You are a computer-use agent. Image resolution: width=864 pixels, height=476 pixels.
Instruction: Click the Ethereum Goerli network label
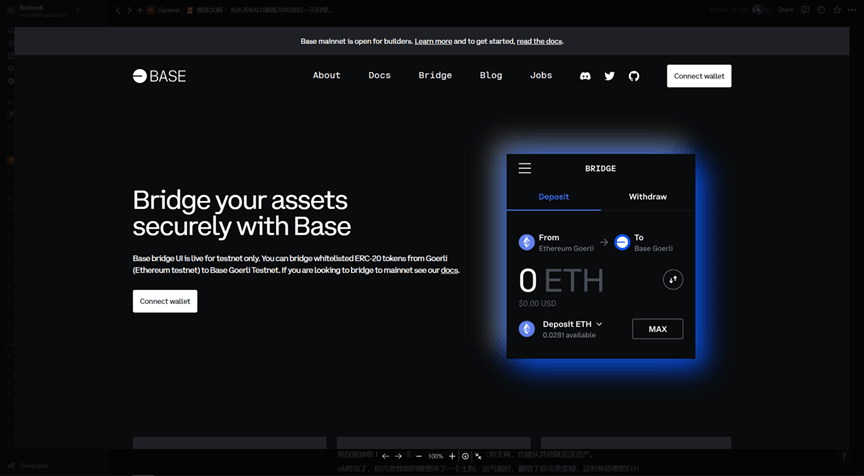coord(566,248)
